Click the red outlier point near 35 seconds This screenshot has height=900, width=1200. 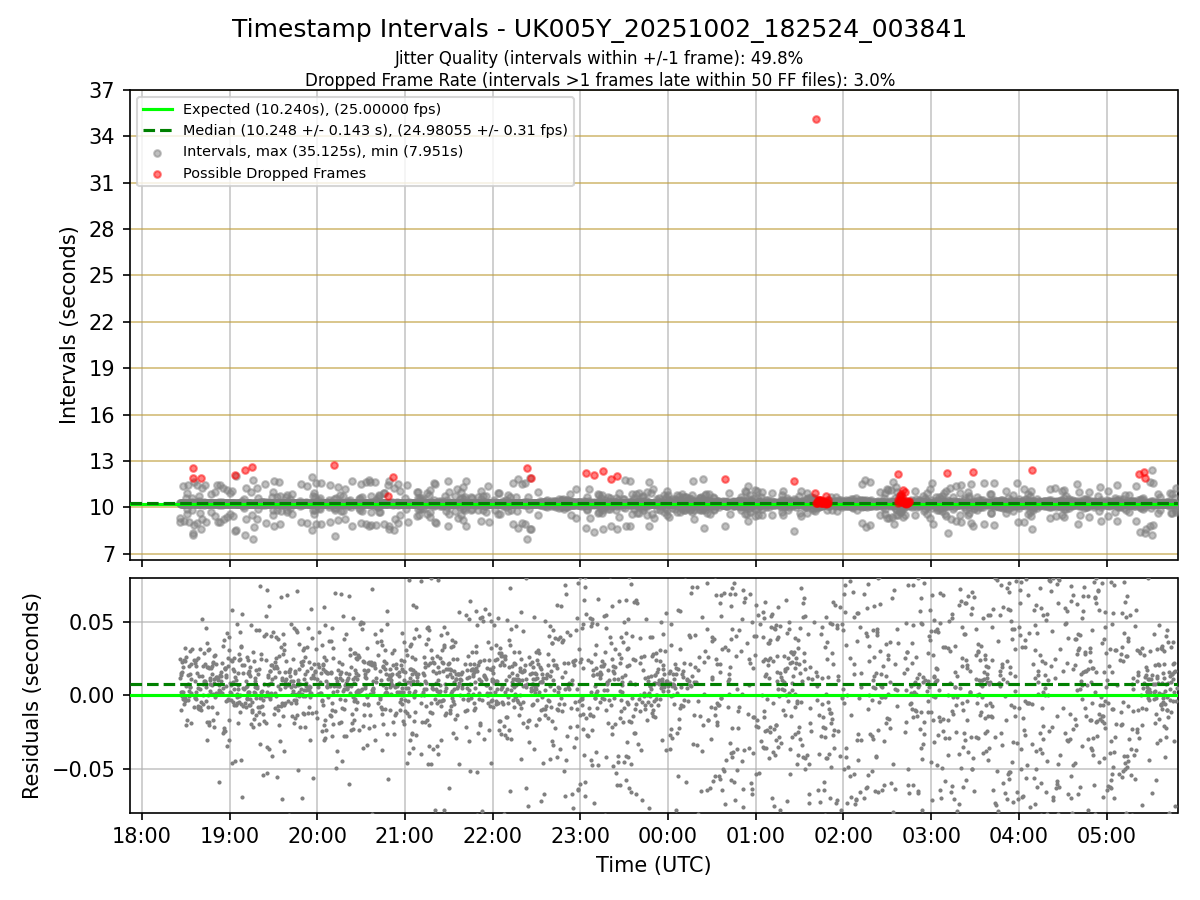(816, 119)
